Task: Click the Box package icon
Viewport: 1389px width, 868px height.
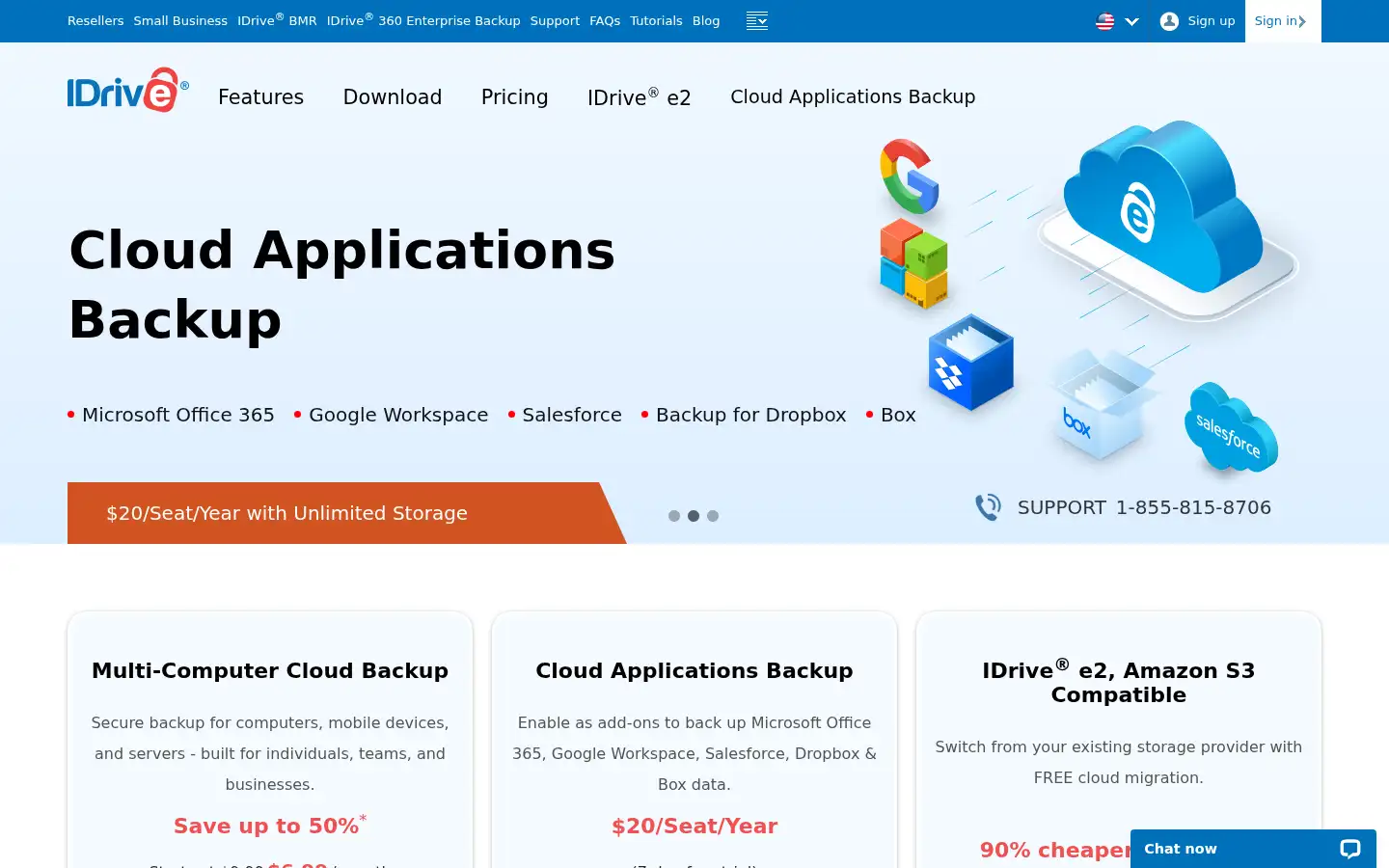Action: tap(1102, 405)
